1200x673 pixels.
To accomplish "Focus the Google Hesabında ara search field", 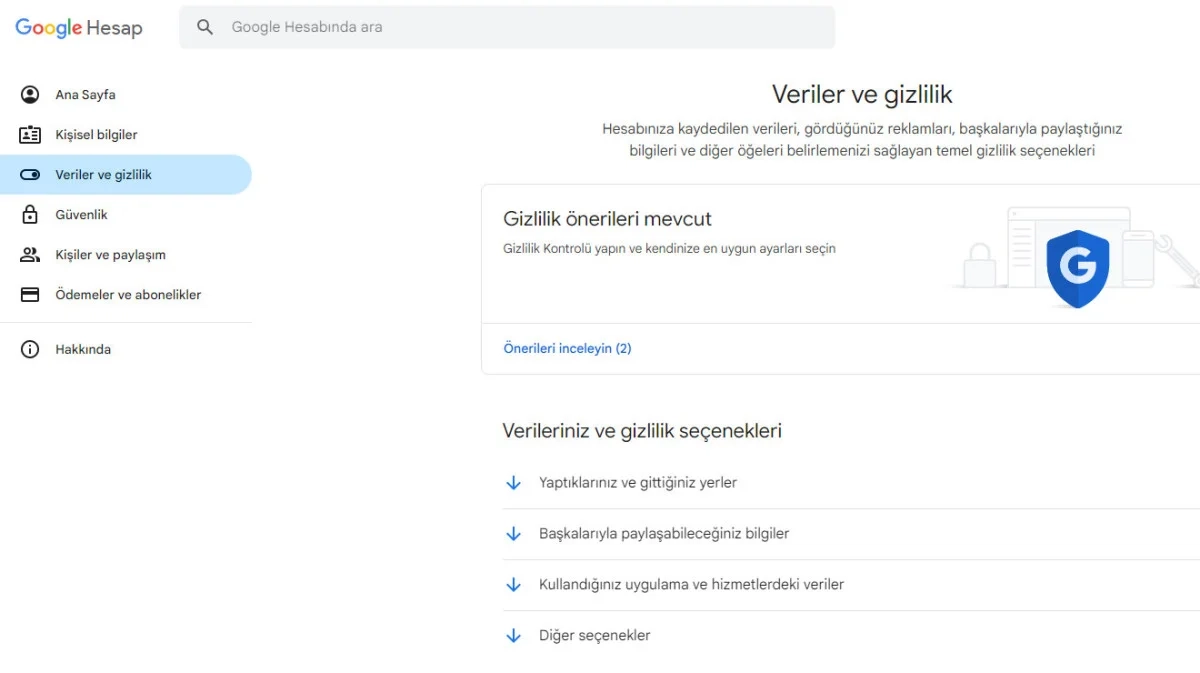I will pyautogui.click(x=520, y=27).
